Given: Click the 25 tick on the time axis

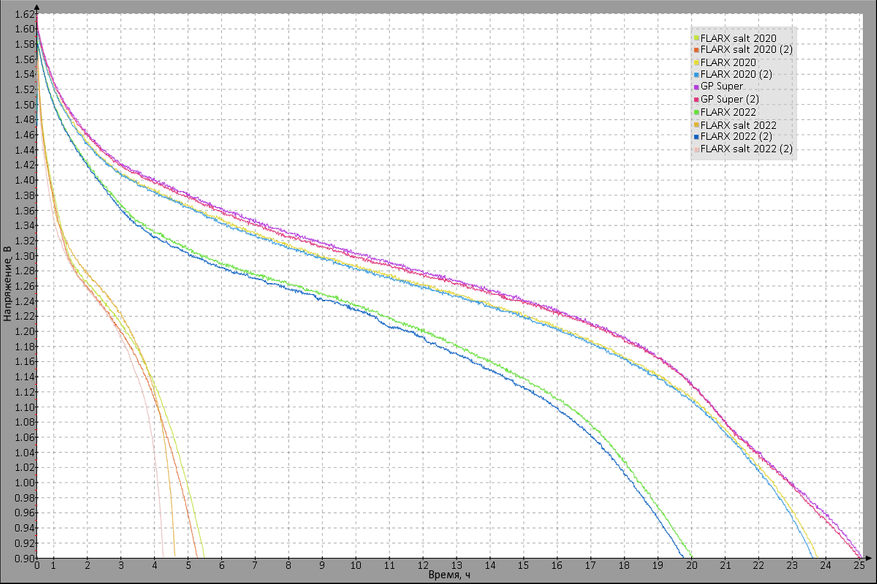Looking at the screenshot, I should 858,566.
